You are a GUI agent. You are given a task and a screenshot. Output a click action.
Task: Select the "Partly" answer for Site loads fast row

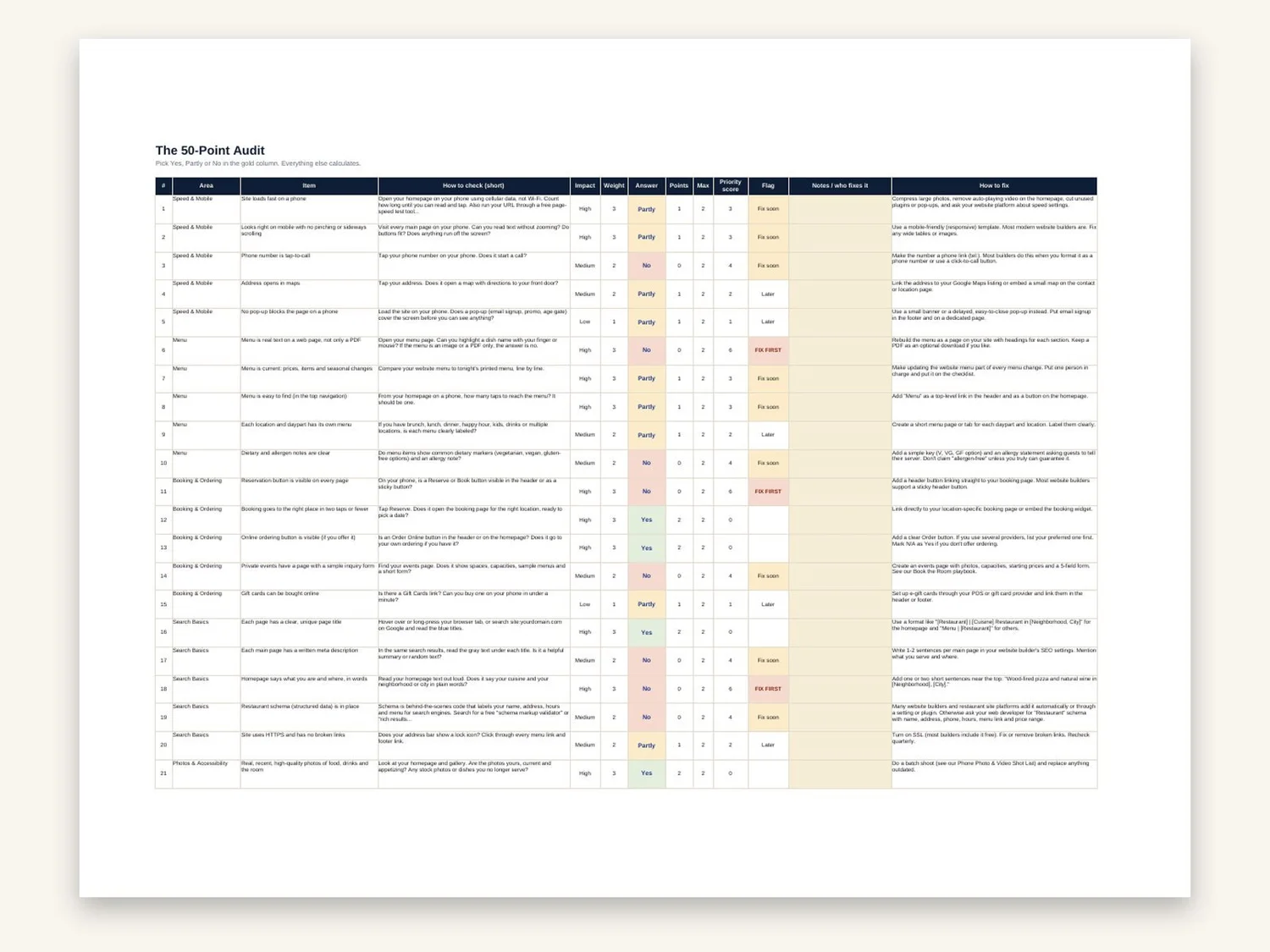(647, 209)
